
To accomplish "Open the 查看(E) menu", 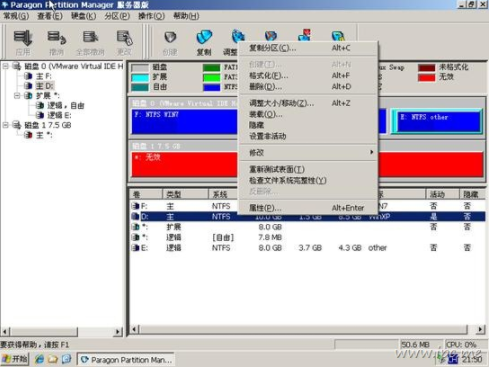I will click(x=50, y=16).
